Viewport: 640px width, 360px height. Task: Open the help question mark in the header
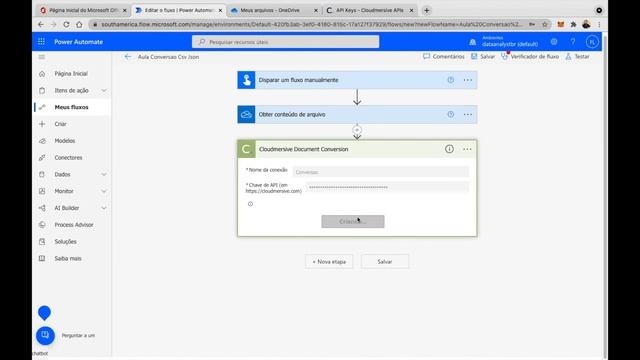[573, 42]
